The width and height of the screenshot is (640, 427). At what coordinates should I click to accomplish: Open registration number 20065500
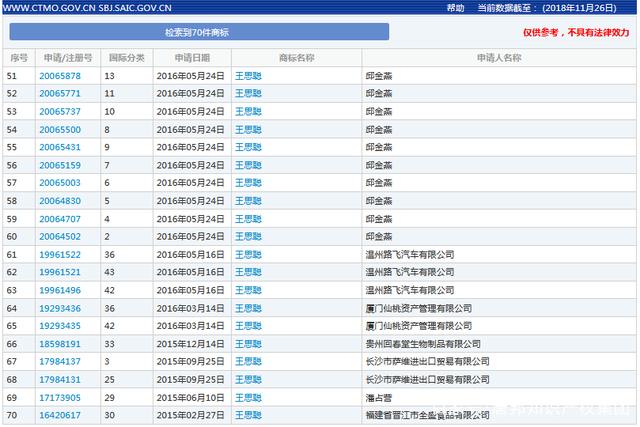(60, 130)
